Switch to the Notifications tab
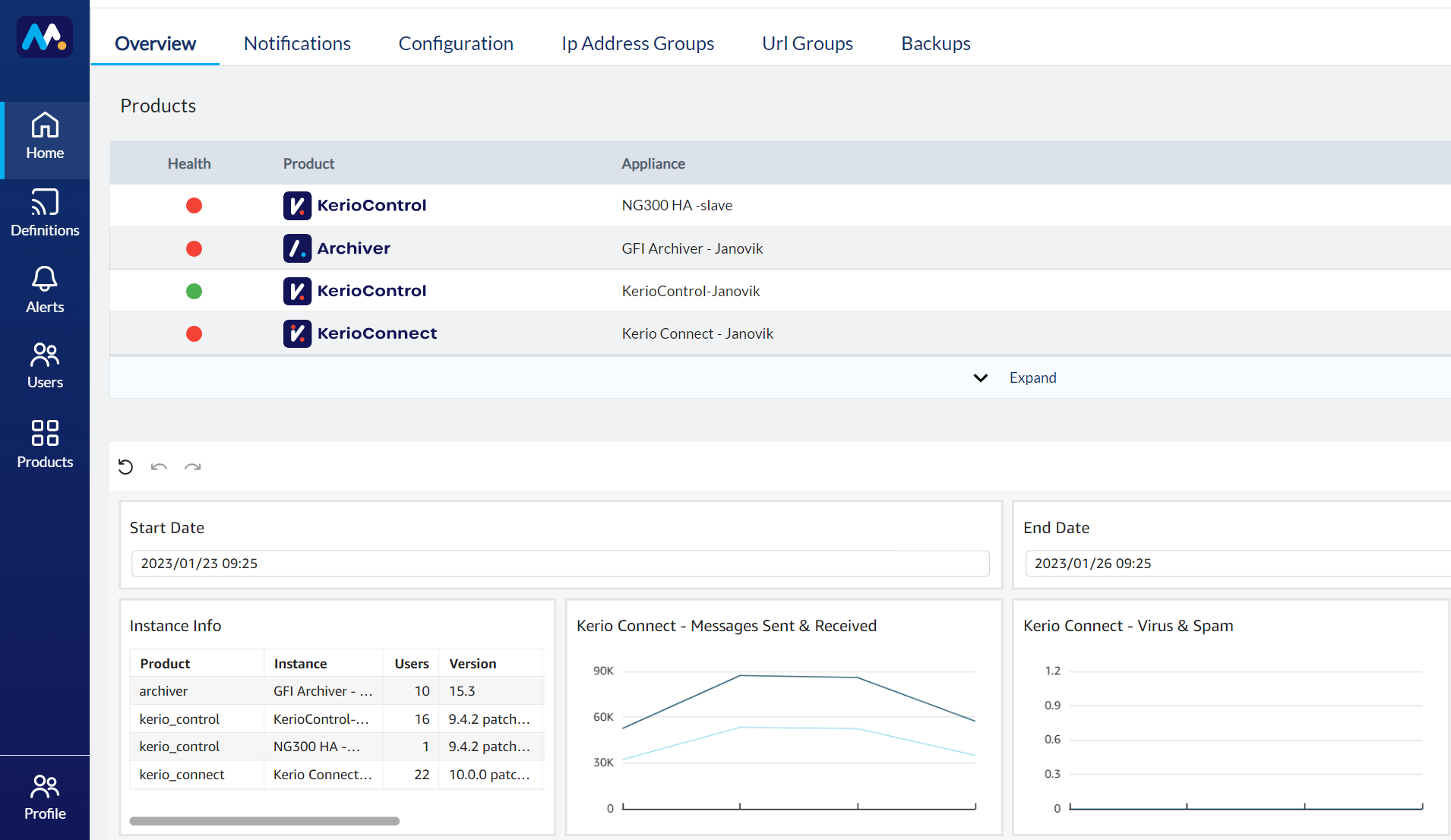 click(x=297, y=43)
